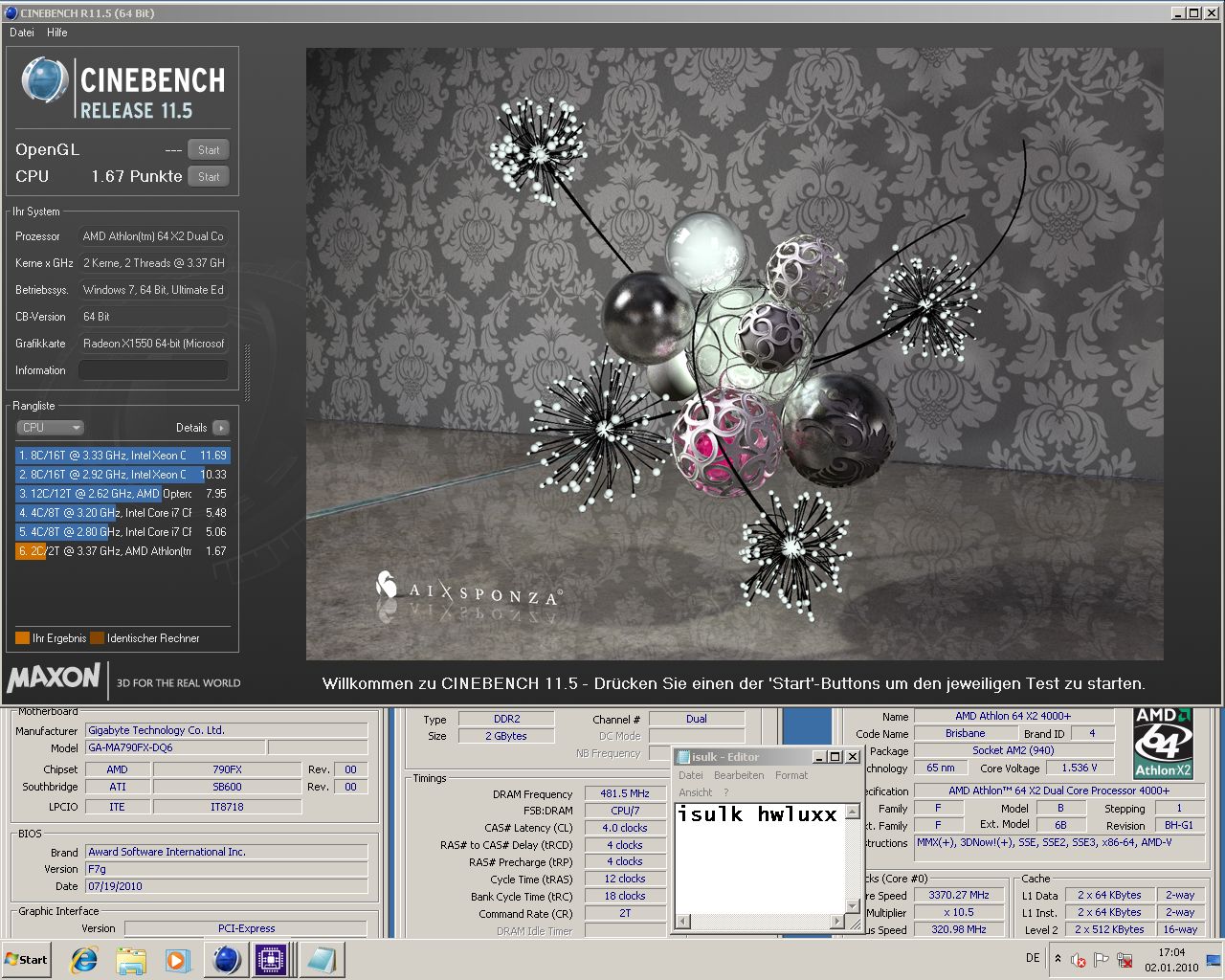Click the Details arrow button
1225x980 pixels.
(221, 428)
